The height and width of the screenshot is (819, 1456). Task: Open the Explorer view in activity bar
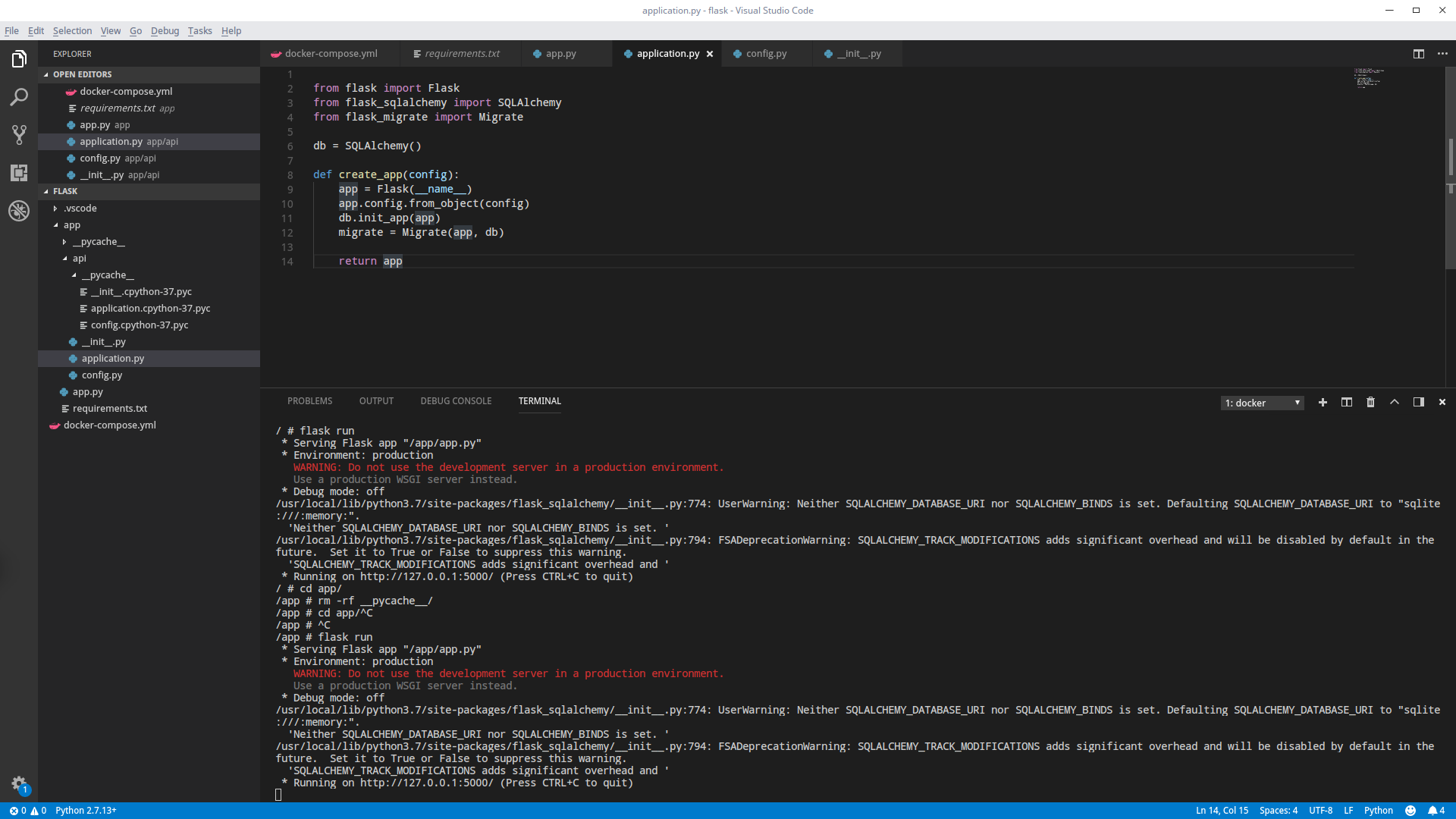pyautogui.click(x=19, y=59)
